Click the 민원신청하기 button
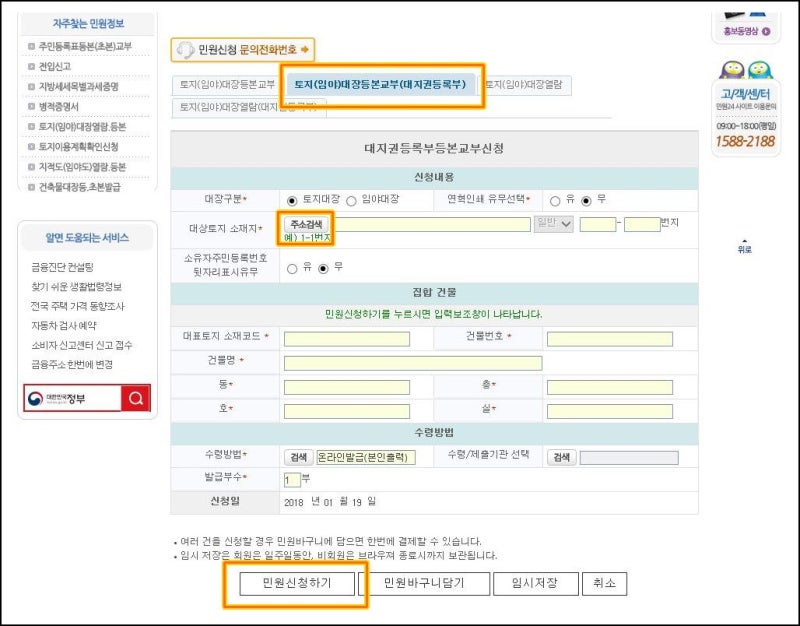Viewport: 800px width, 626px height. [297, 583]
